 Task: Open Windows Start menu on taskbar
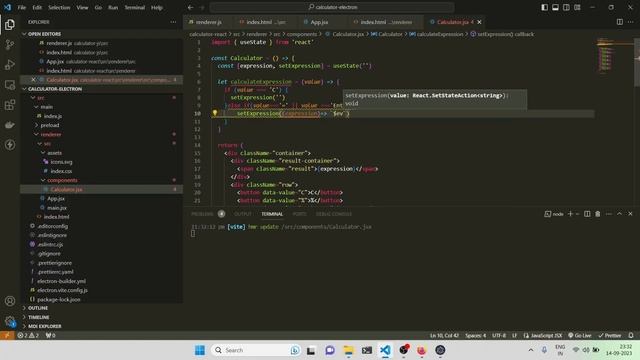(x=200, y=350)
